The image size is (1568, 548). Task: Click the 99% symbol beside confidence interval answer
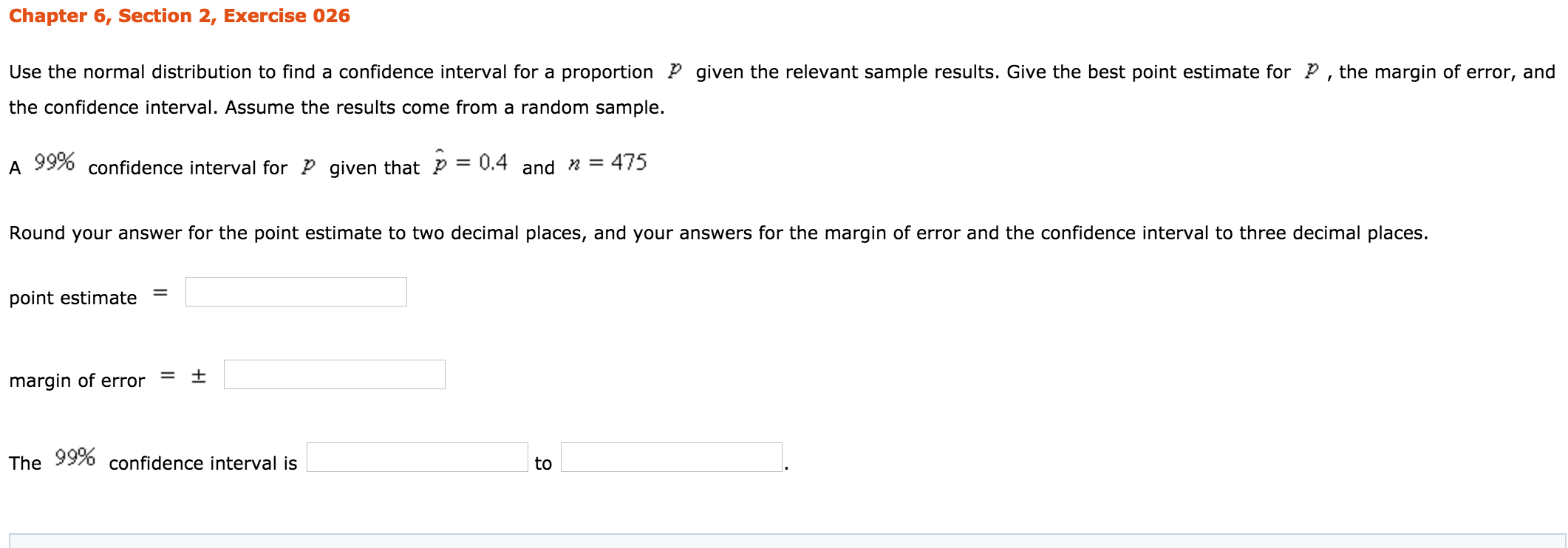coord(75,457)
